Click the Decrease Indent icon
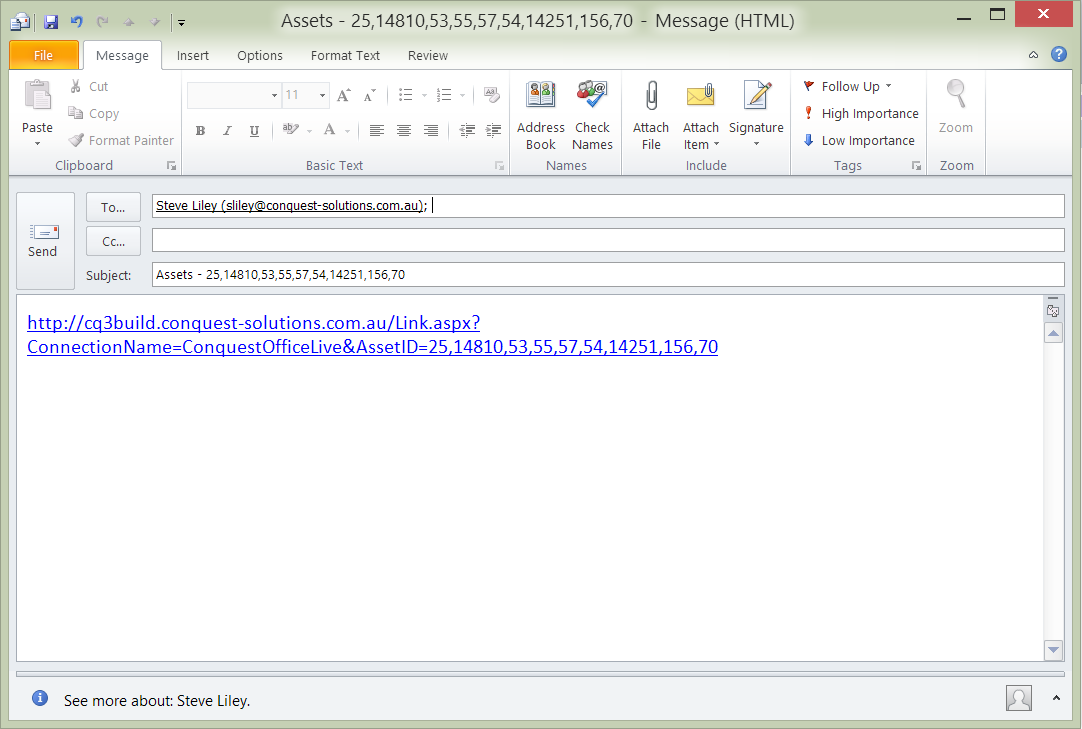The height and width of the screenshot is (729, 1082). coord(467,130)
